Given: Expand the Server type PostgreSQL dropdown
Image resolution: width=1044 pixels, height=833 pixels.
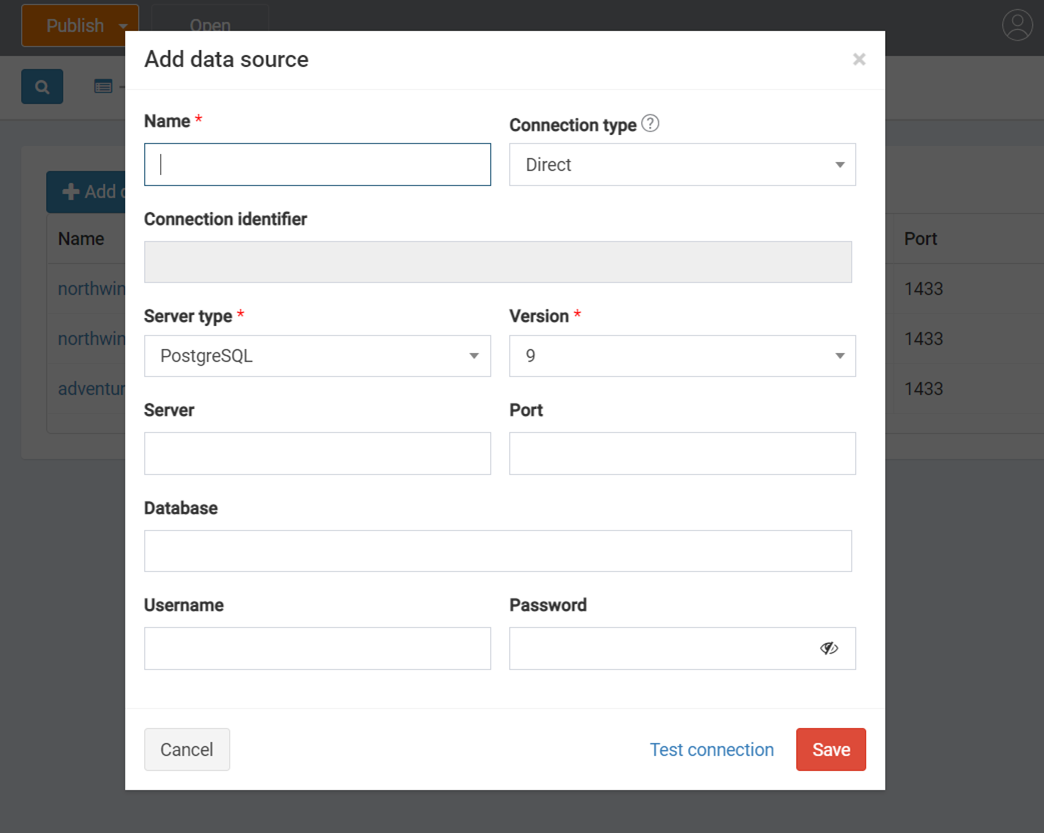Looking at the screenshot, I should (x=317, y=356).
